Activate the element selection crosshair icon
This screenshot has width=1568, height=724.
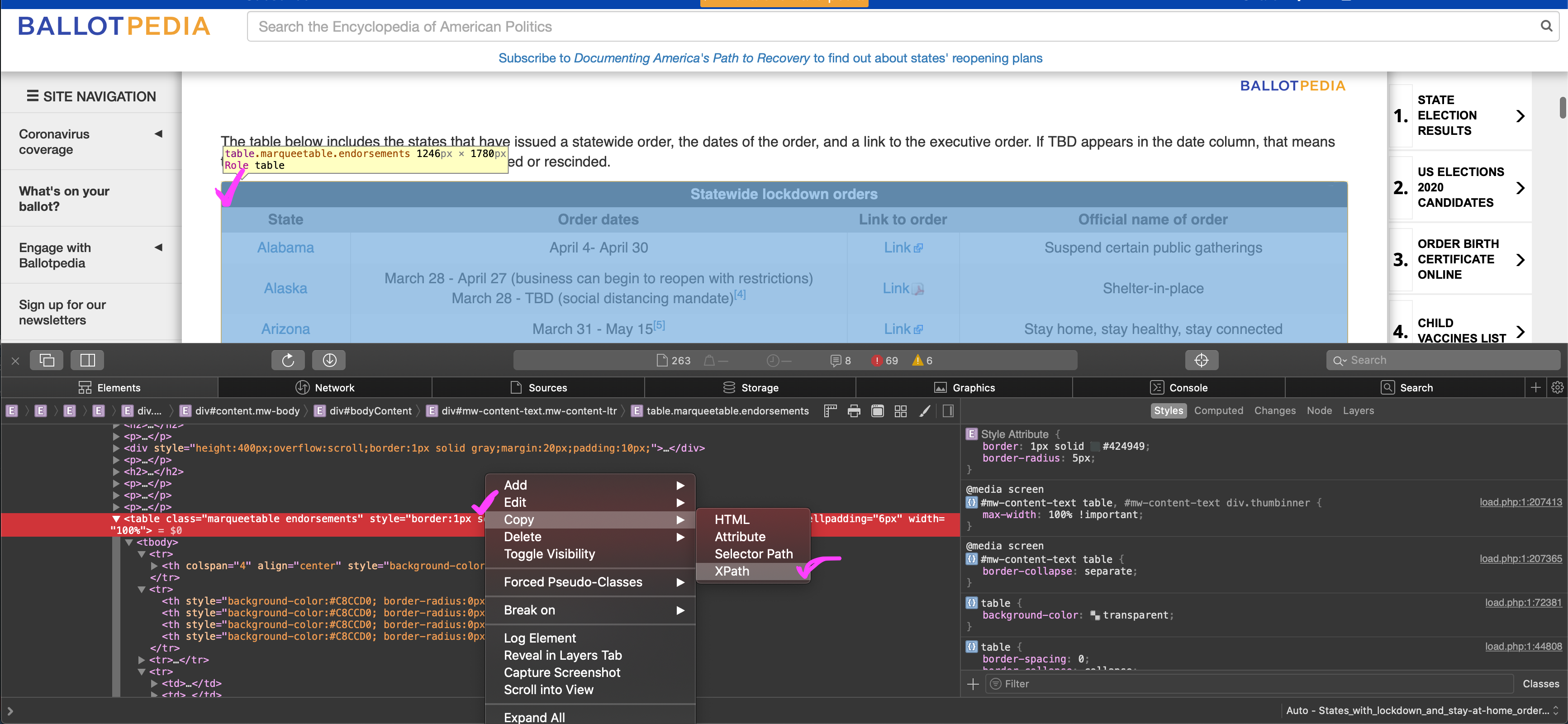click(1201, 360)
